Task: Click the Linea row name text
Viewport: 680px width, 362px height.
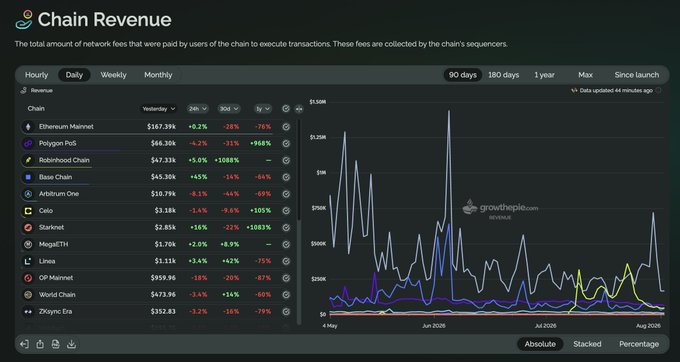Action: click(47, 261)
